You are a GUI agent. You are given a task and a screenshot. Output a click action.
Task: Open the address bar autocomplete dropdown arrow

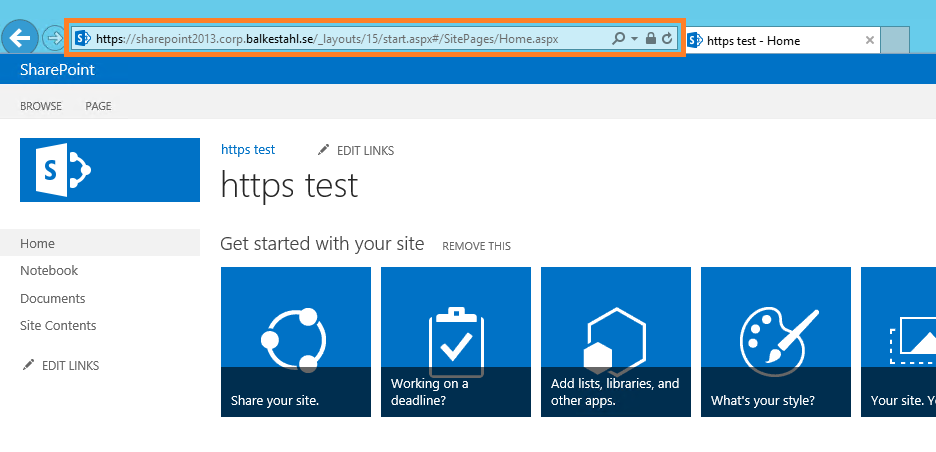click(634, 39)
